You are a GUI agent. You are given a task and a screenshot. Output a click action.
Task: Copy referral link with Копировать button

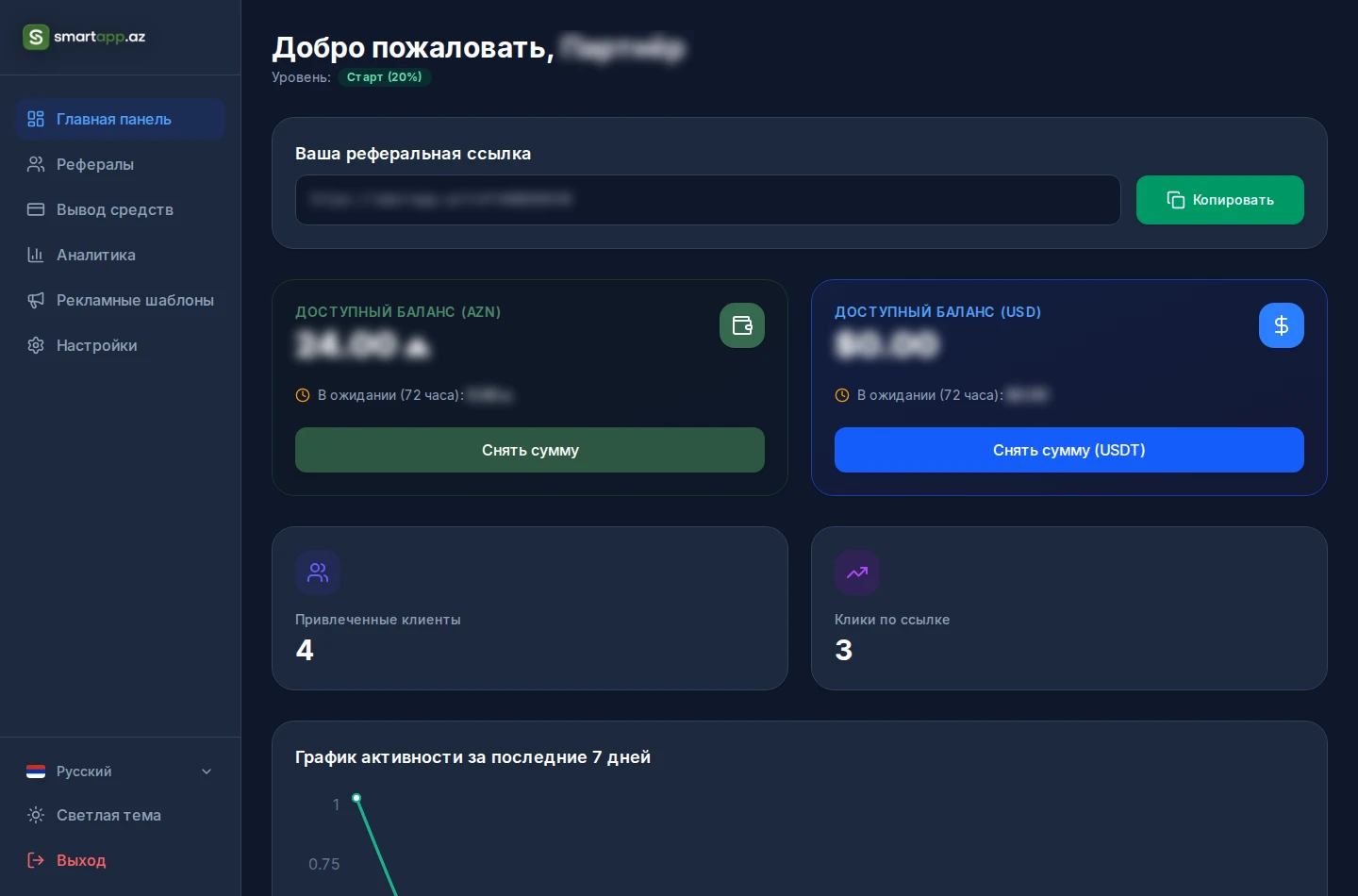tap(1220, 200)
